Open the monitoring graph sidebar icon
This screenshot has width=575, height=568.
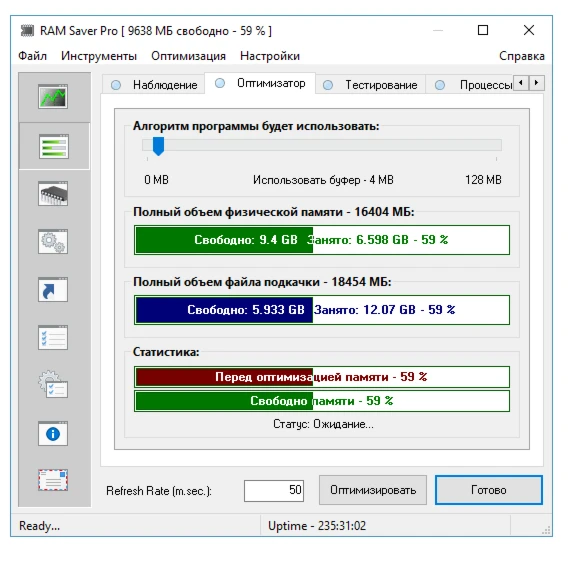point(53,96)
